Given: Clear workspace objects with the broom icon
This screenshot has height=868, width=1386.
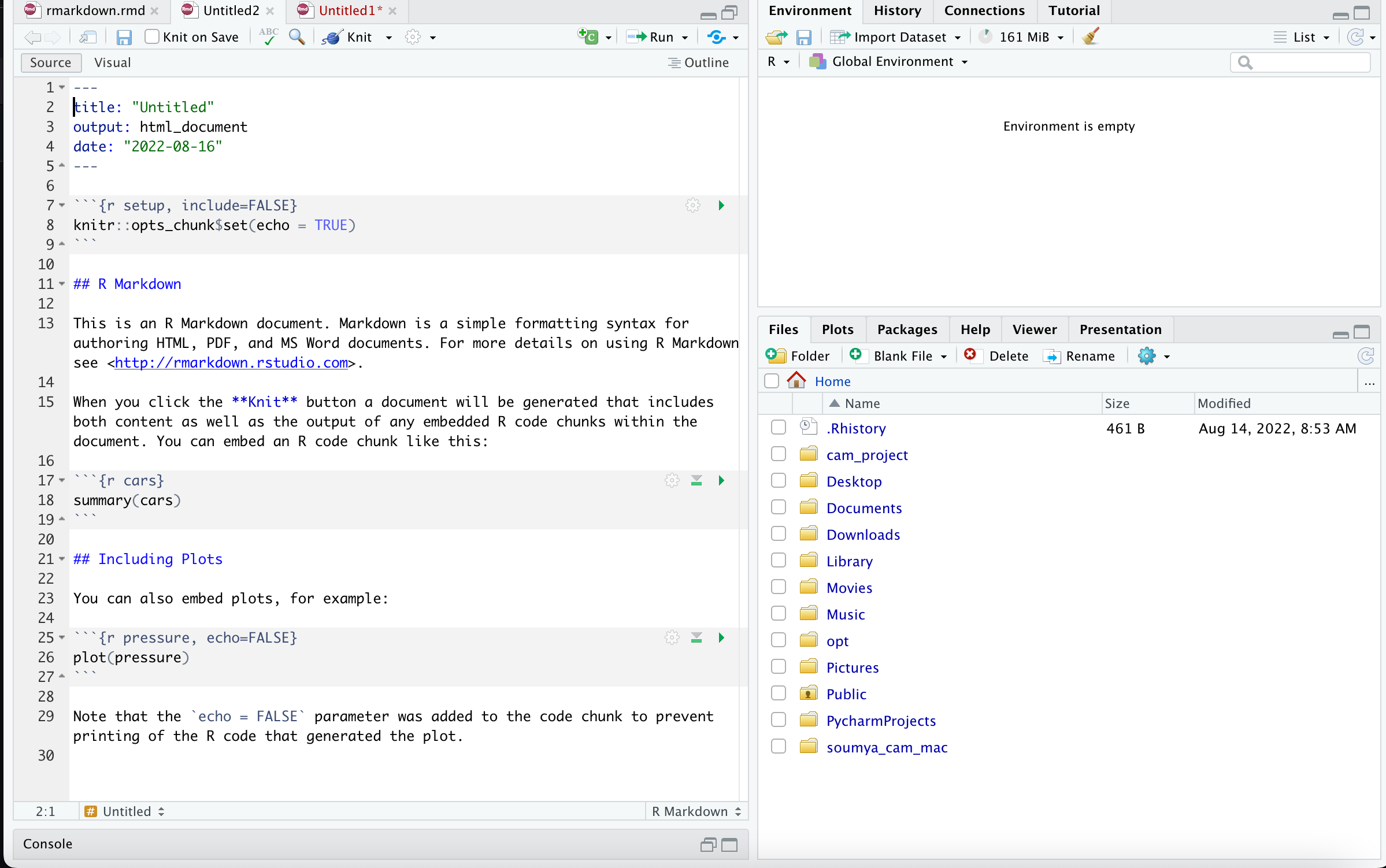Looking at the screenshot, I should pos(1090,36).
